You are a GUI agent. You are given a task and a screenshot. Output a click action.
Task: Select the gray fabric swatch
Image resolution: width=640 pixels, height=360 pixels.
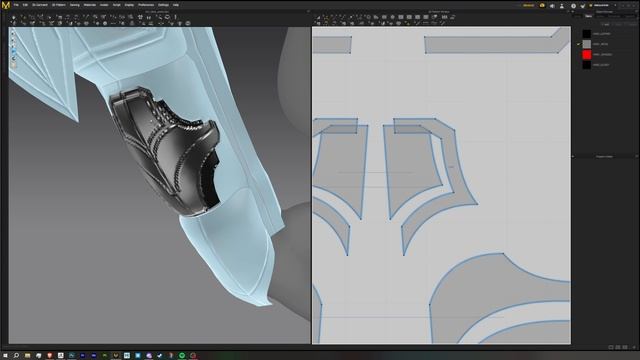[x=587, y=44]
